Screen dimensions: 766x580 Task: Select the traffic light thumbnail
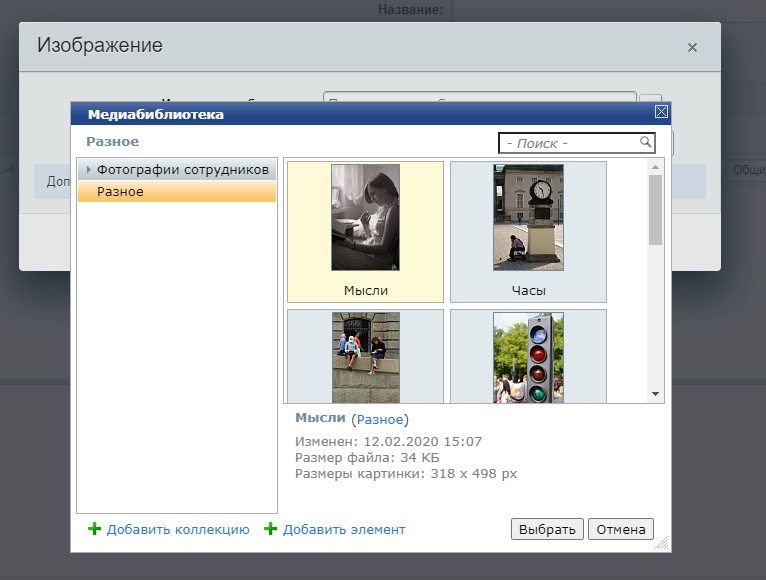coord(528,358)
